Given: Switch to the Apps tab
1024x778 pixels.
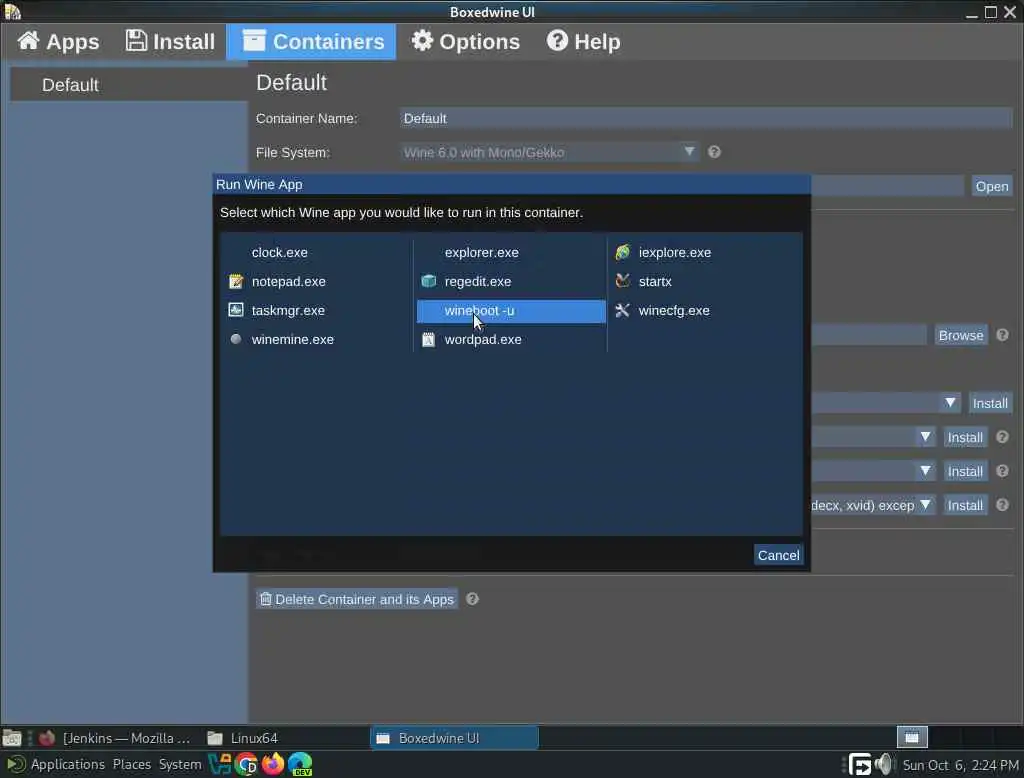Looking at the screenshot, I should [x=57, y=41].
